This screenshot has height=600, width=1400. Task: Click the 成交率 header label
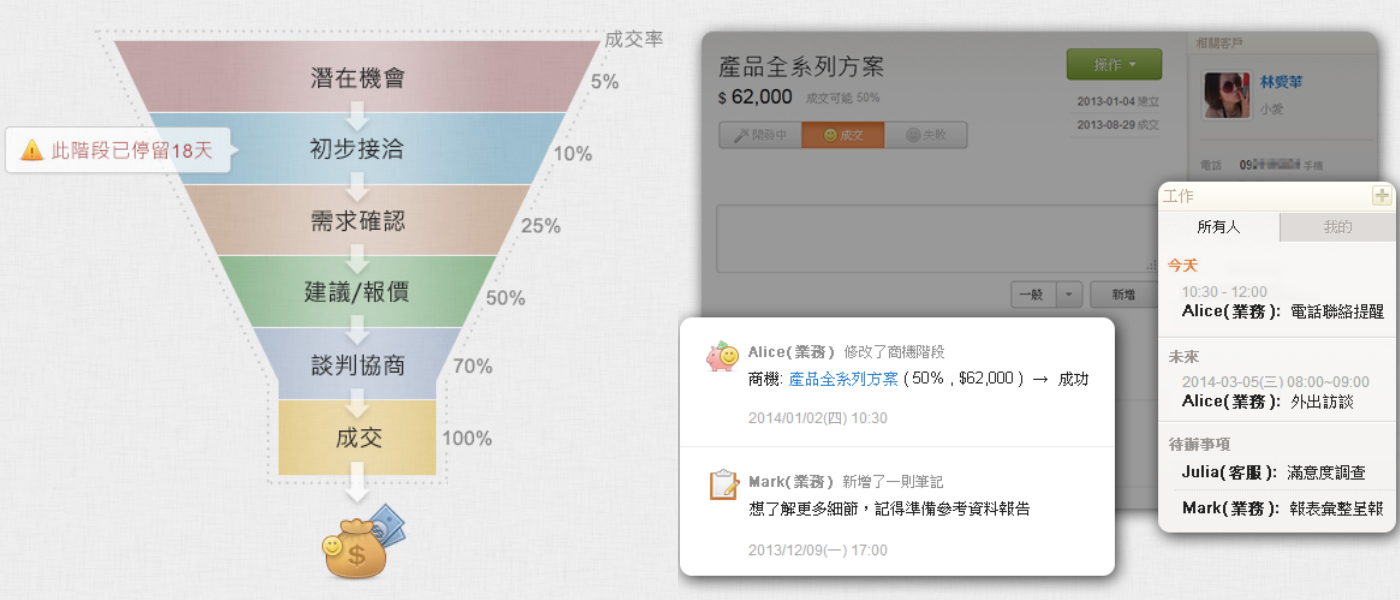tap(634, 40)
